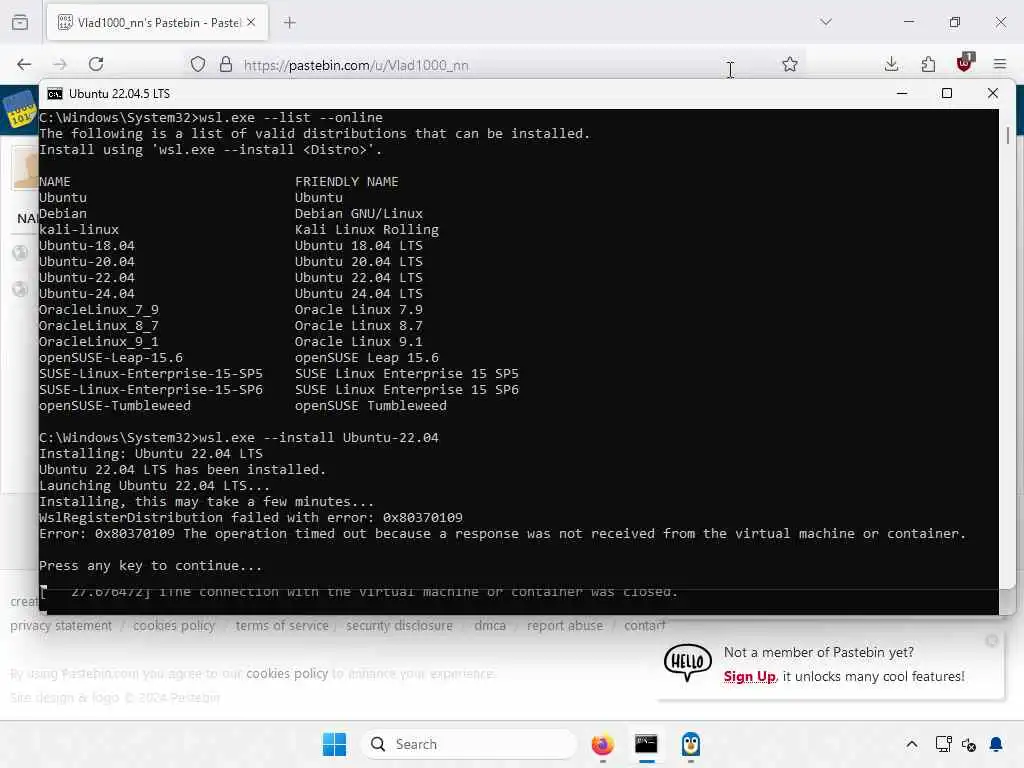The height and width of the screenshot is (768, 1024).
Task: Open Ubuntu console window system menu icon
Action: point(55,93)
